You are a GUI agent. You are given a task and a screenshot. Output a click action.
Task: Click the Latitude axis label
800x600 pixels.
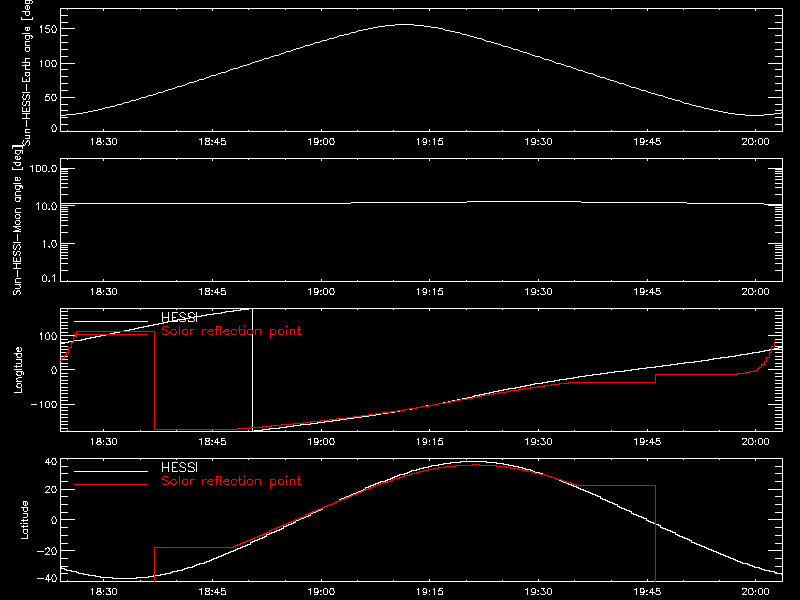[24, 520]
